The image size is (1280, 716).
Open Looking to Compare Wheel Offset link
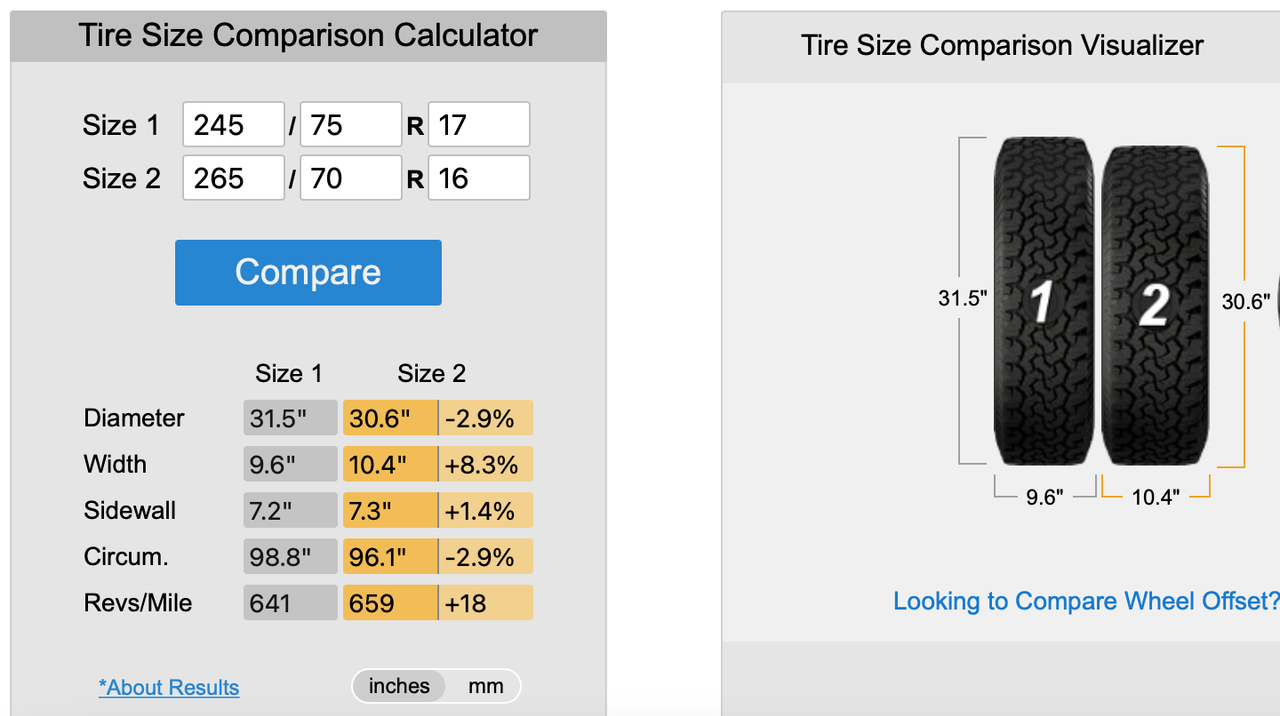1086,601
